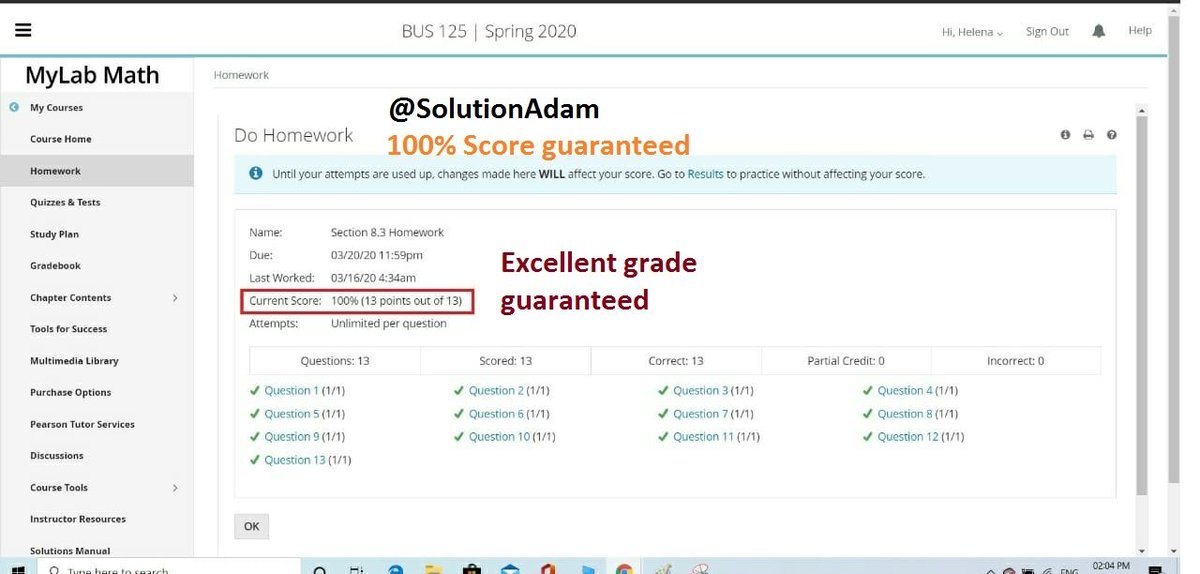
Task: Click the inner panel scrollbar up arrow
Action: click(x=1142, y=109)
